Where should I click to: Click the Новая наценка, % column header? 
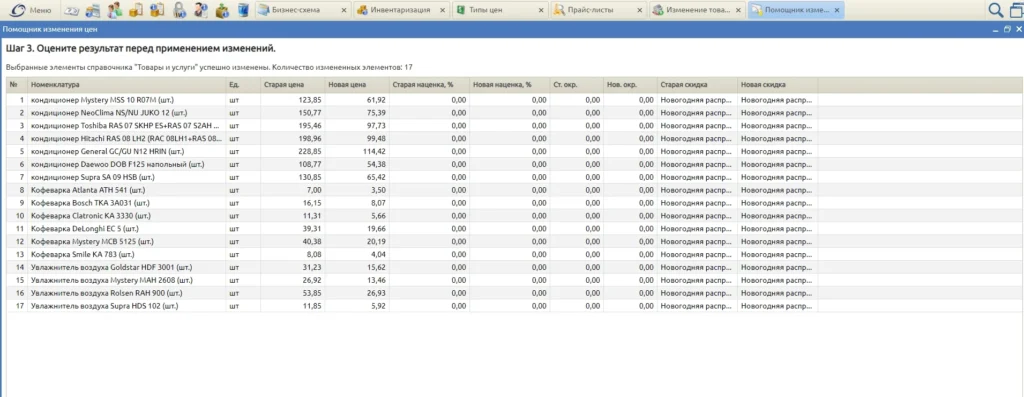click(509, 85)
